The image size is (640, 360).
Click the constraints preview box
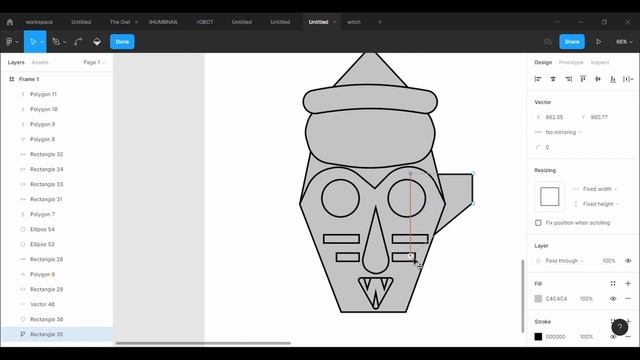click(x=549, y=196)
